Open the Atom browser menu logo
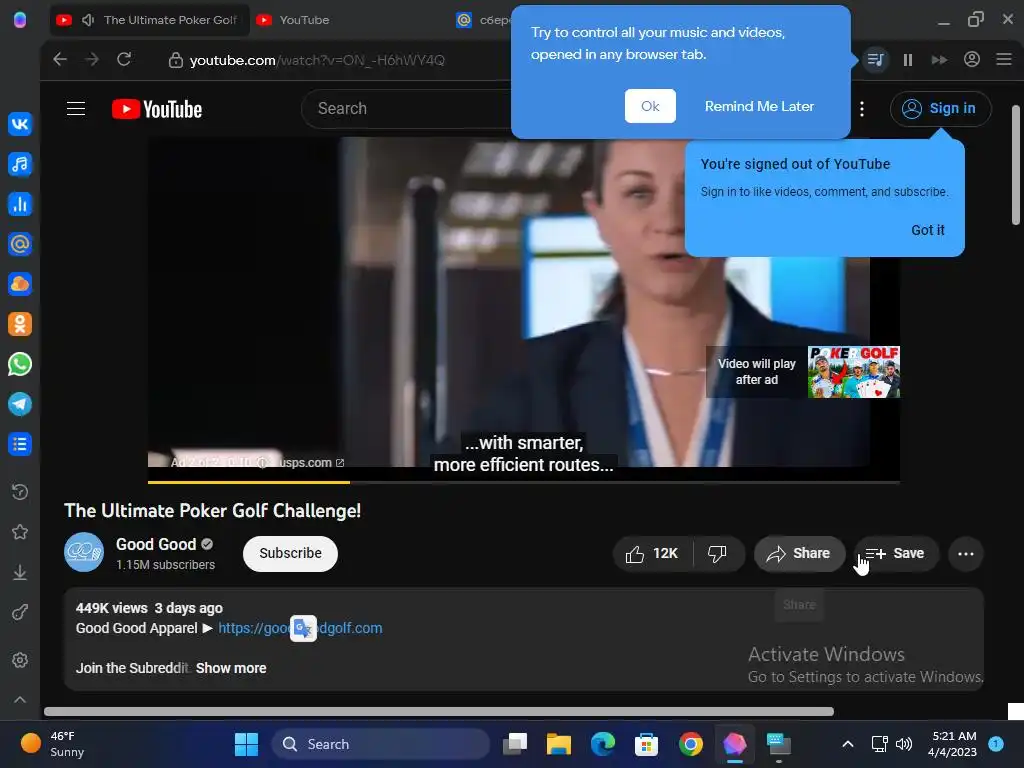Screen dimensions: 1024x768 click(20, 20)
